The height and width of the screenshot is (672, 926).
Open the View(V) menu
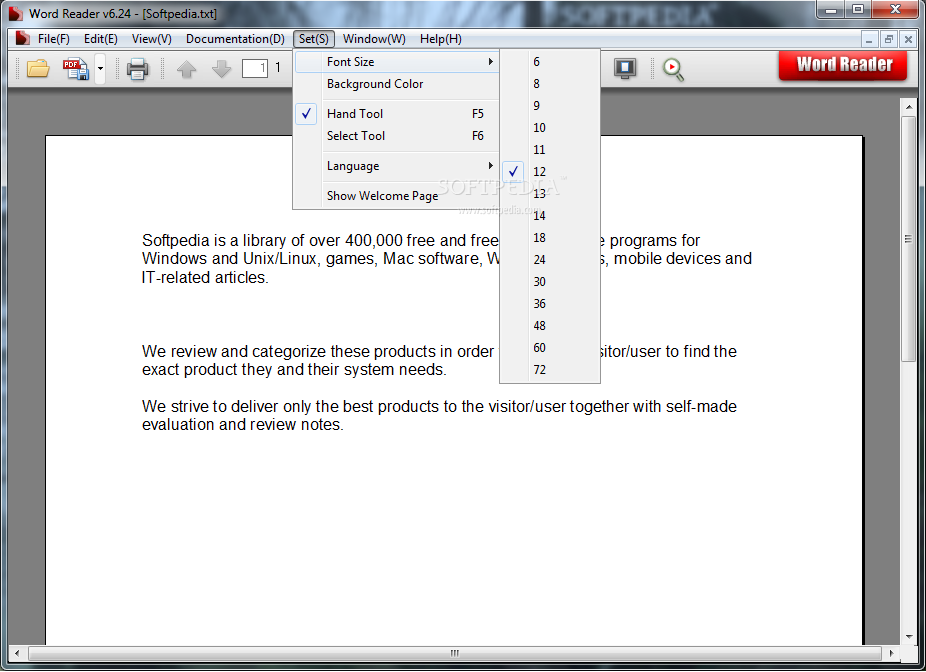coord(151,39)
